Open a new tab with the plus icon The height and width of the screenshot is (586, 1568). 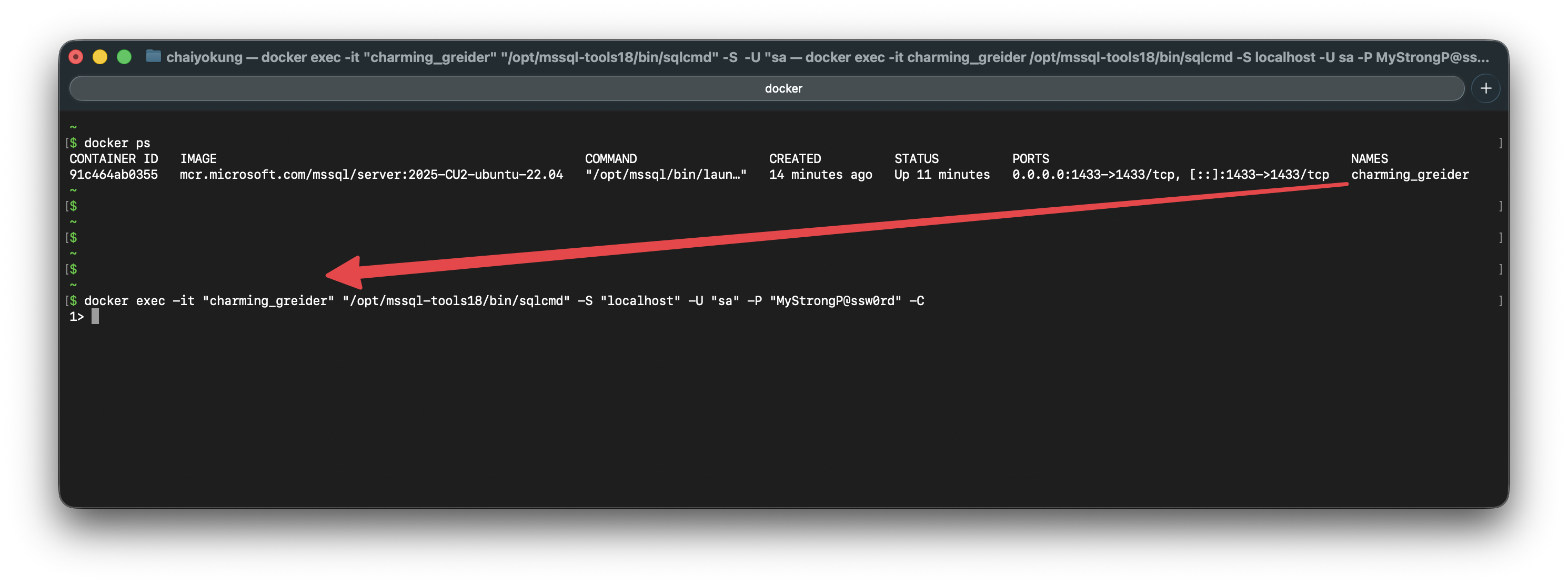(1485, 88)
